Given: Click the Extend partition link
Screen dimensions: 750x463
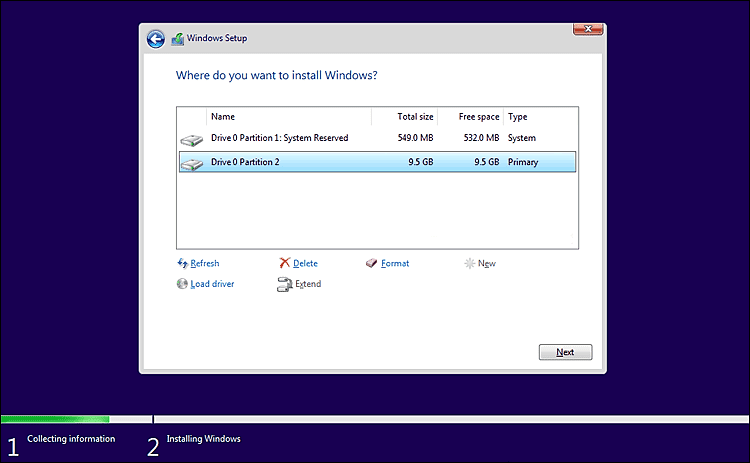Looking at the screenshot, I should click(x=308, y=284).
